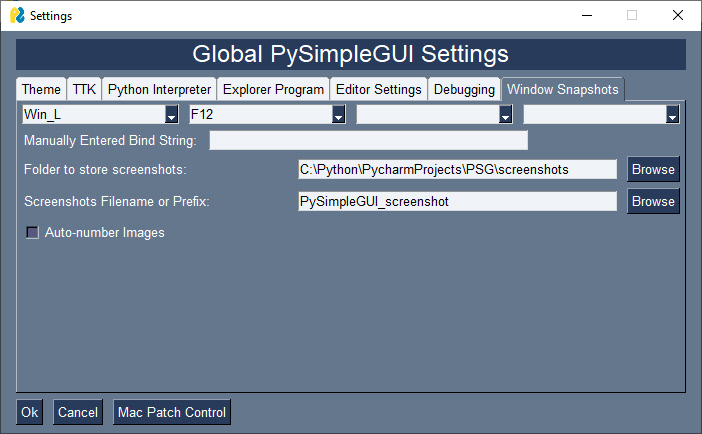This screenshot has height=434, width=702.
Task: Select the Python Interpreter tab
Action: pyautogui.click(x=159, y=89)
